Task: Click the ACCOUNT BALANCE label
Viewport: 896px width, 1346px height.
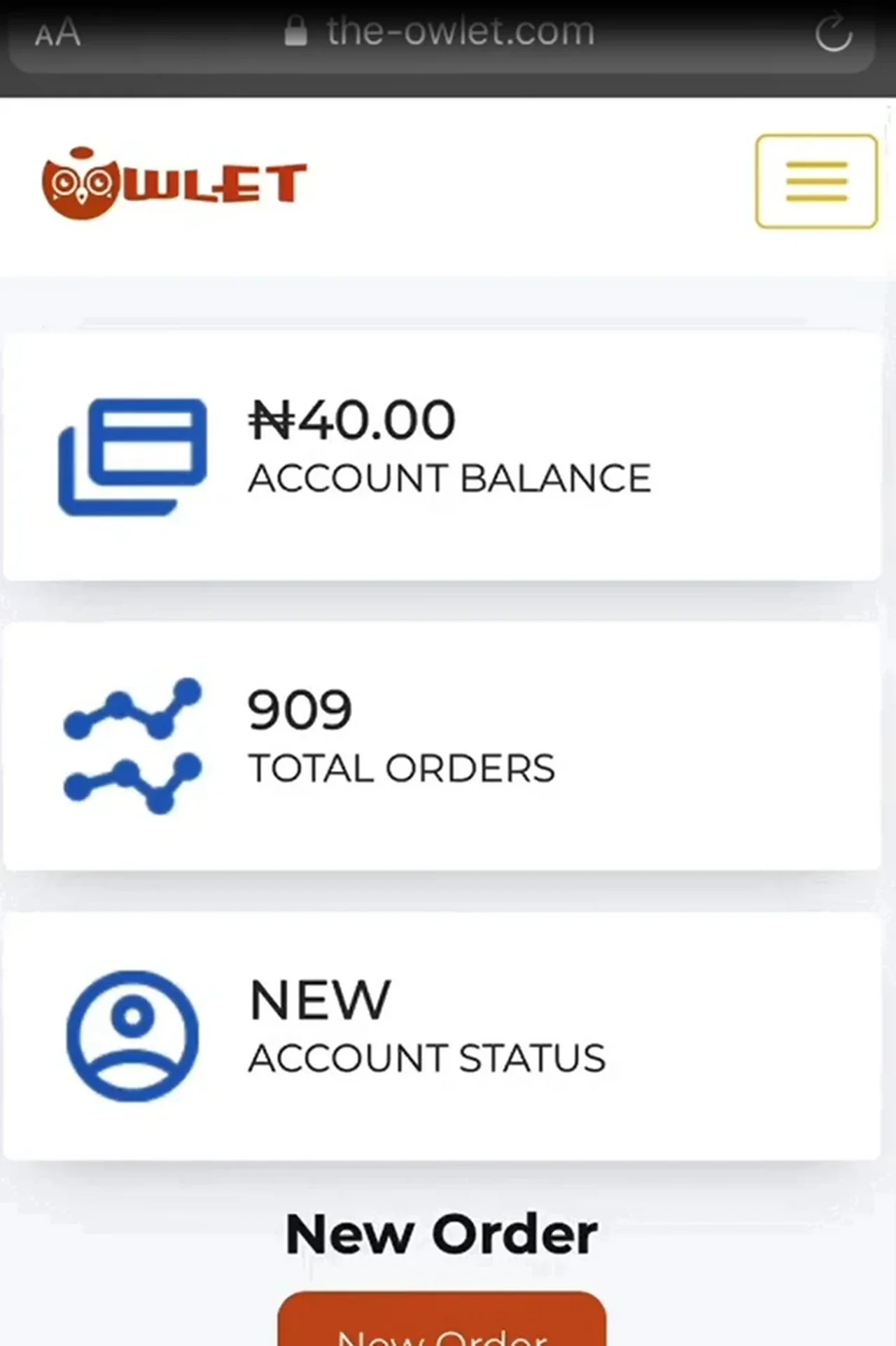Action: 449,479
